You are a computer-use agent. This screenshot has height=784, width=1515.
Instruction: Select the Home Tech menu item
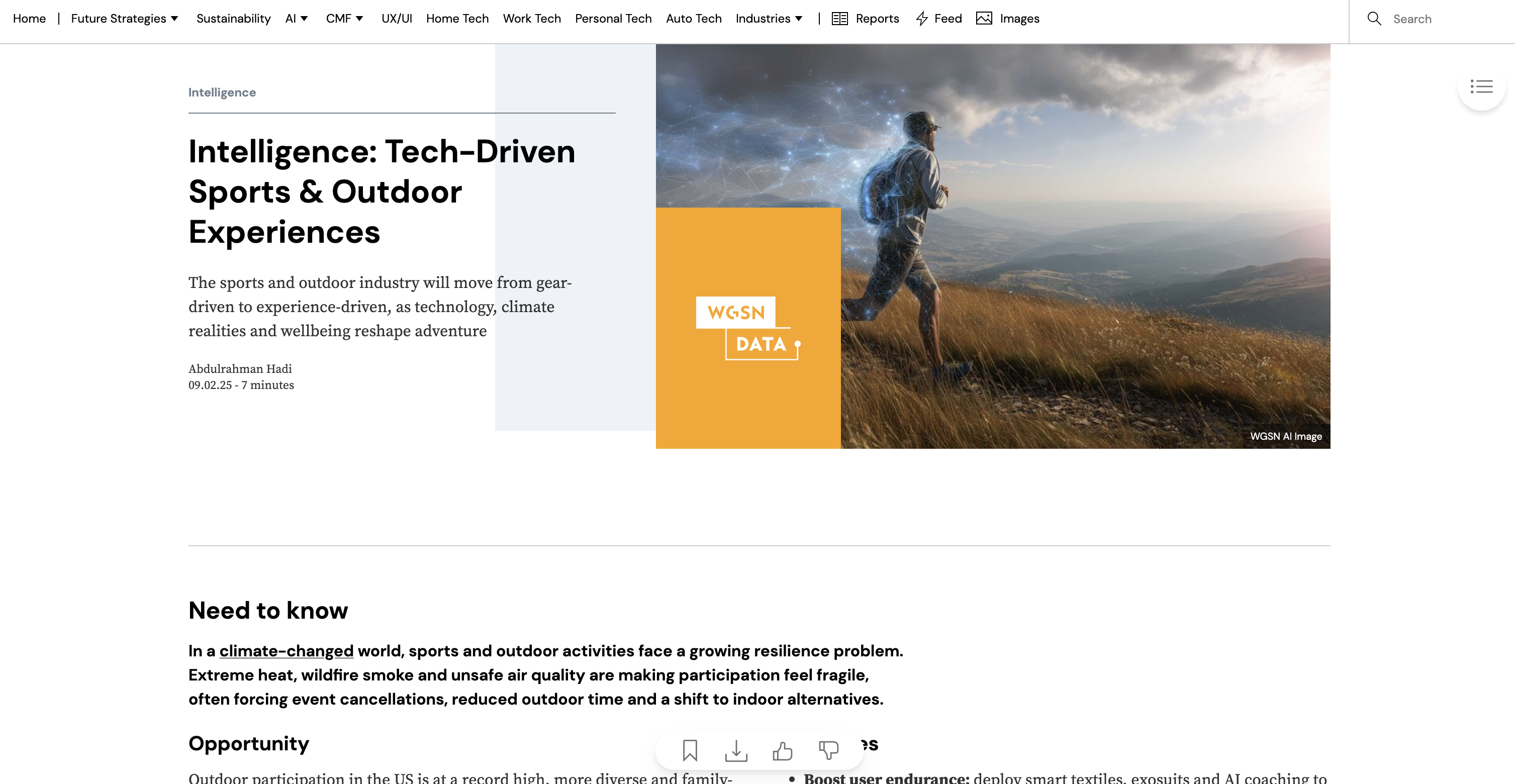[457, 18]
